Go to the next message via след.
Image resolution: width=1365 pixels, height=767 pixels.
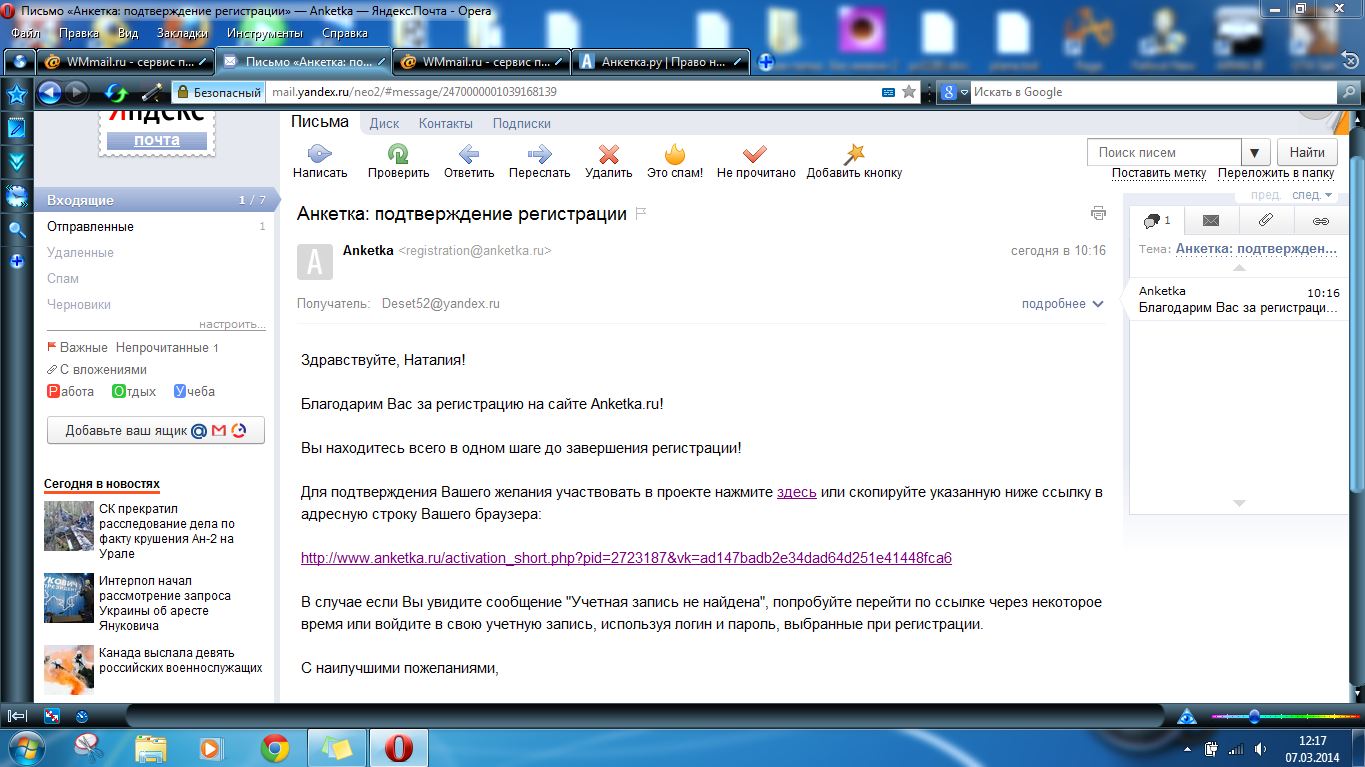click(1312, 195)
